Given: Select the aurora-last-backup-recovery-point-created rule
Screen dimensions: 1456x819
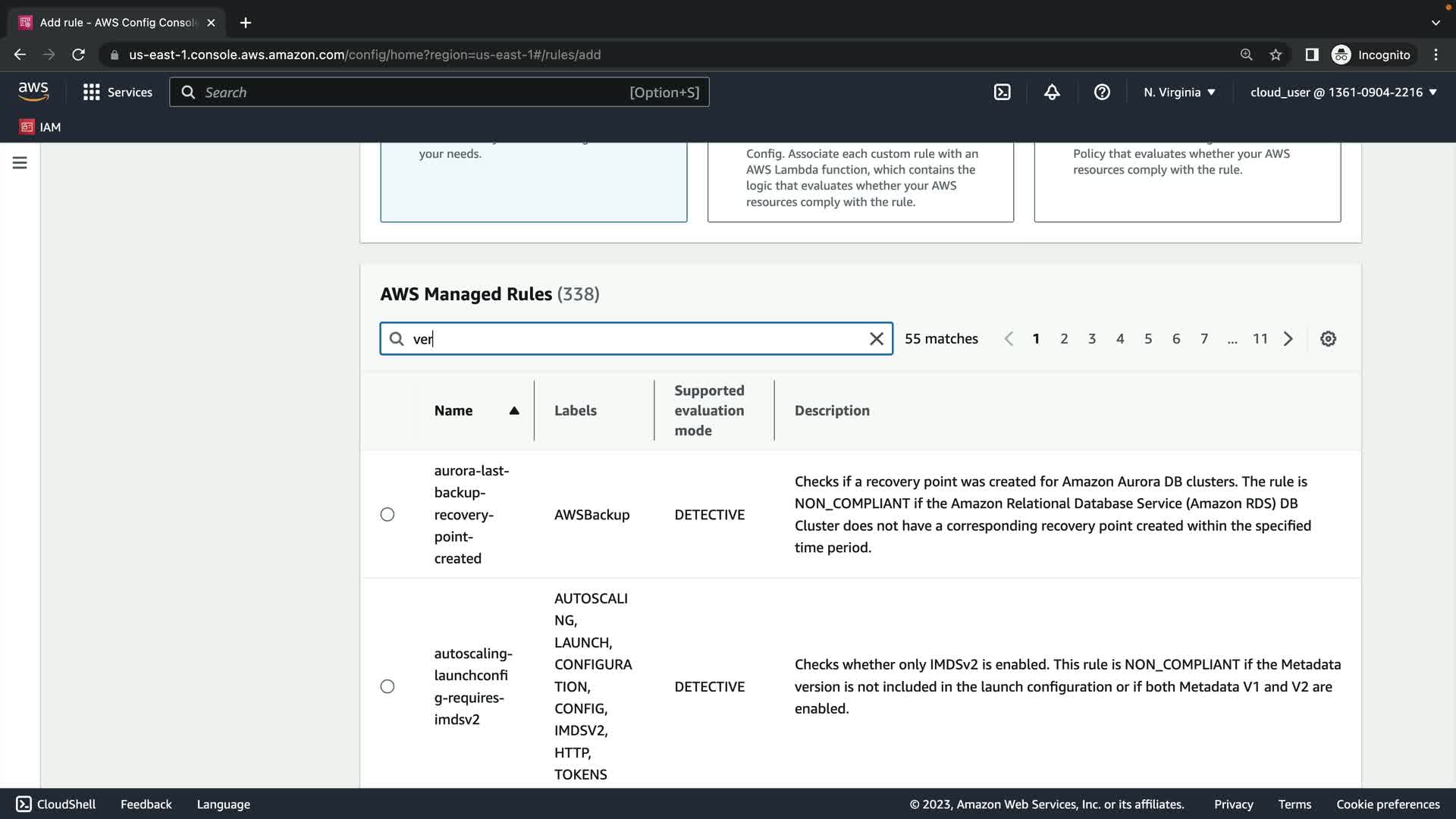Looking at the screenshot, I should [x=388, y=515].
